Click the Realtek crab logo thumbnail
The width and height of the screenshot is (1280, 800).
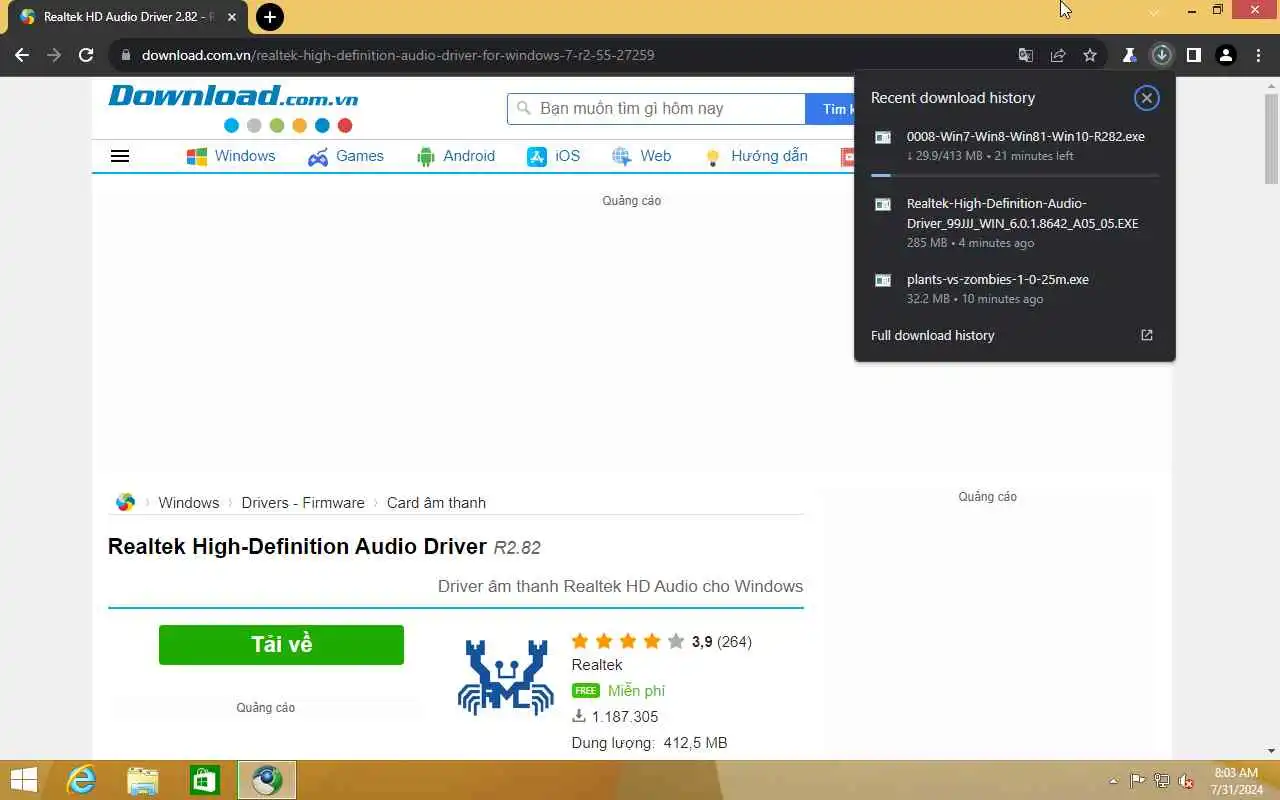[505, 677]
